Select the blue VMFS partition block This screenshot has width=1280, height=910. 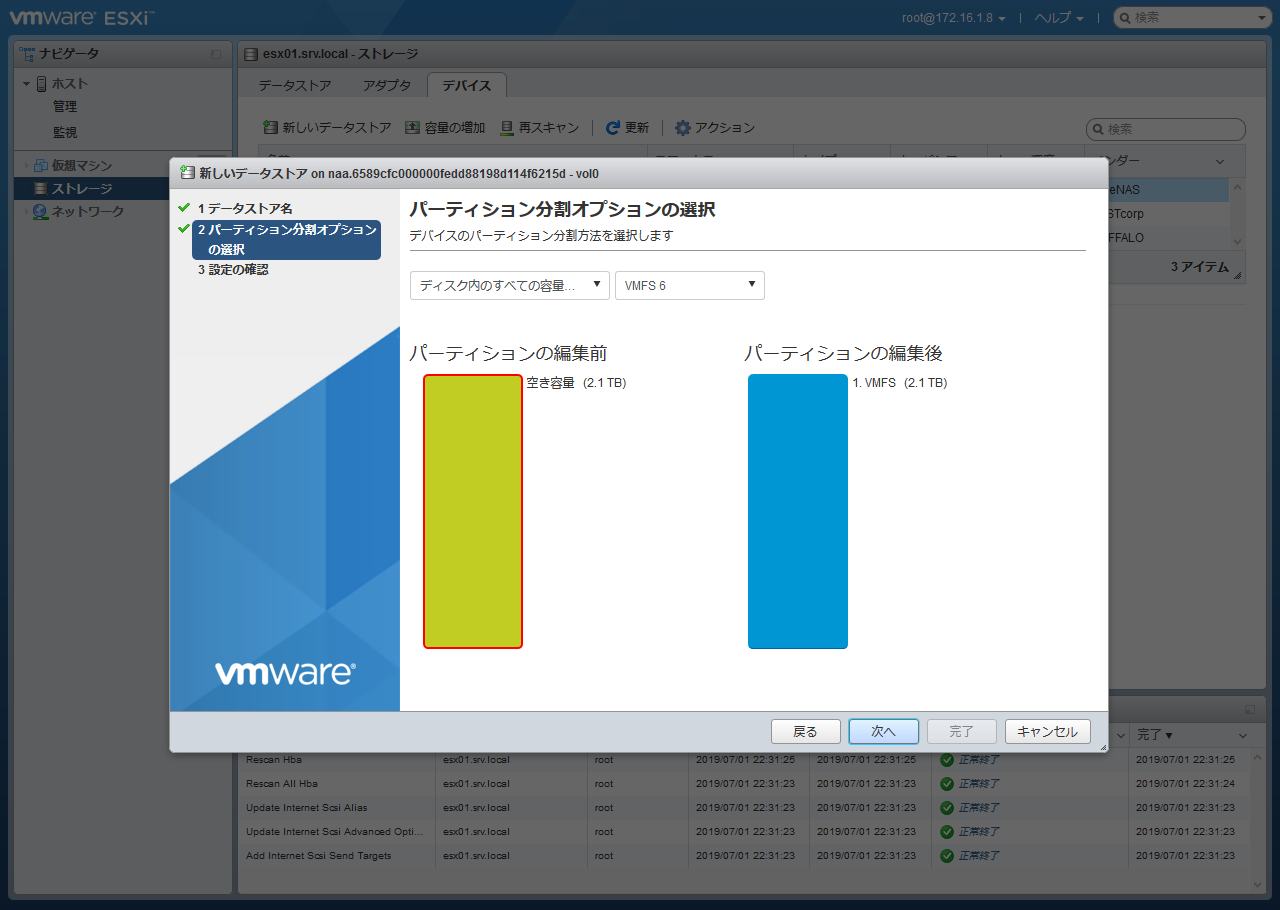point(798,511)
